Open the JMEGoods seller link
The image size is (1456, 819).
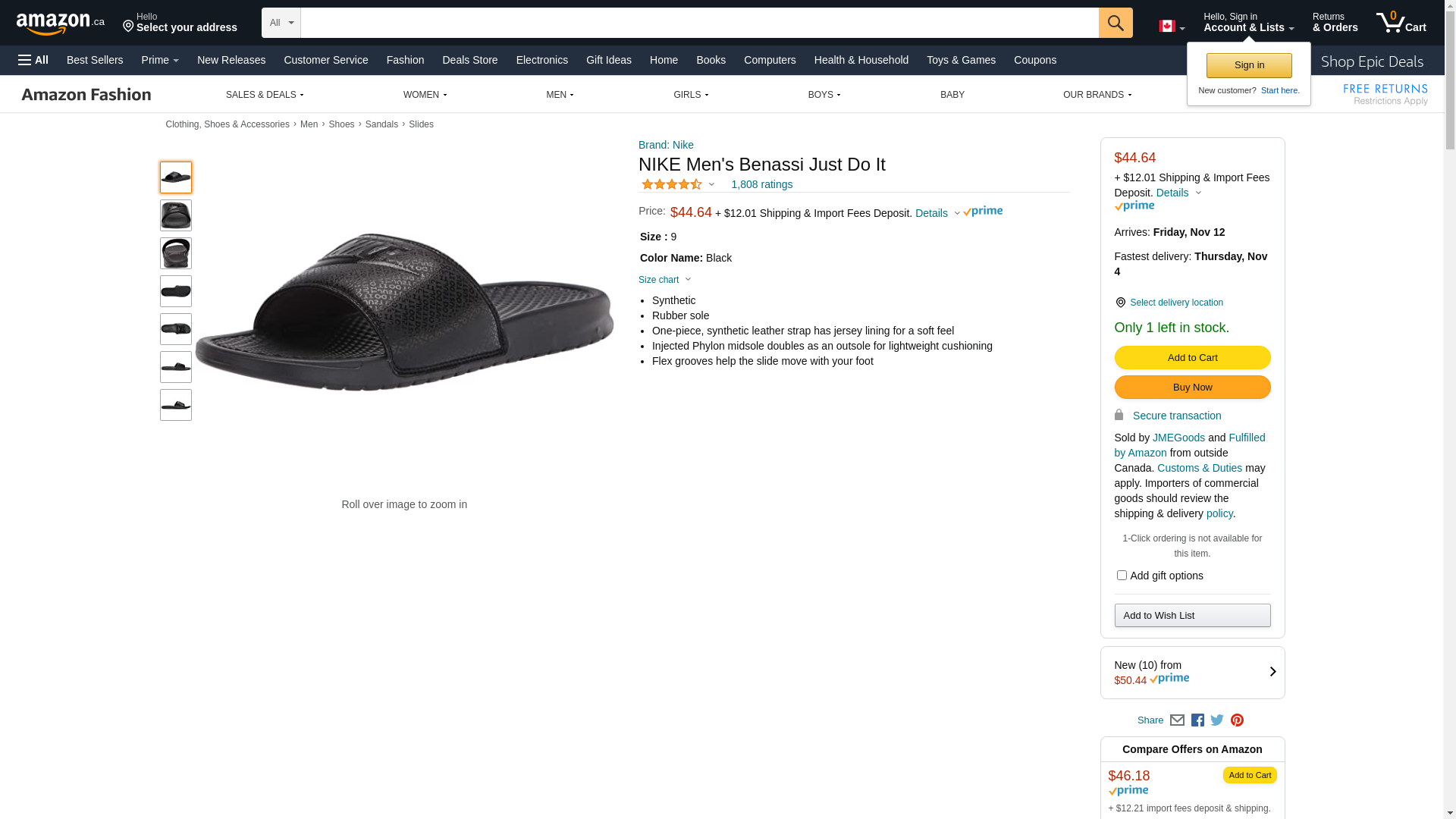[x=1178, y=438]
